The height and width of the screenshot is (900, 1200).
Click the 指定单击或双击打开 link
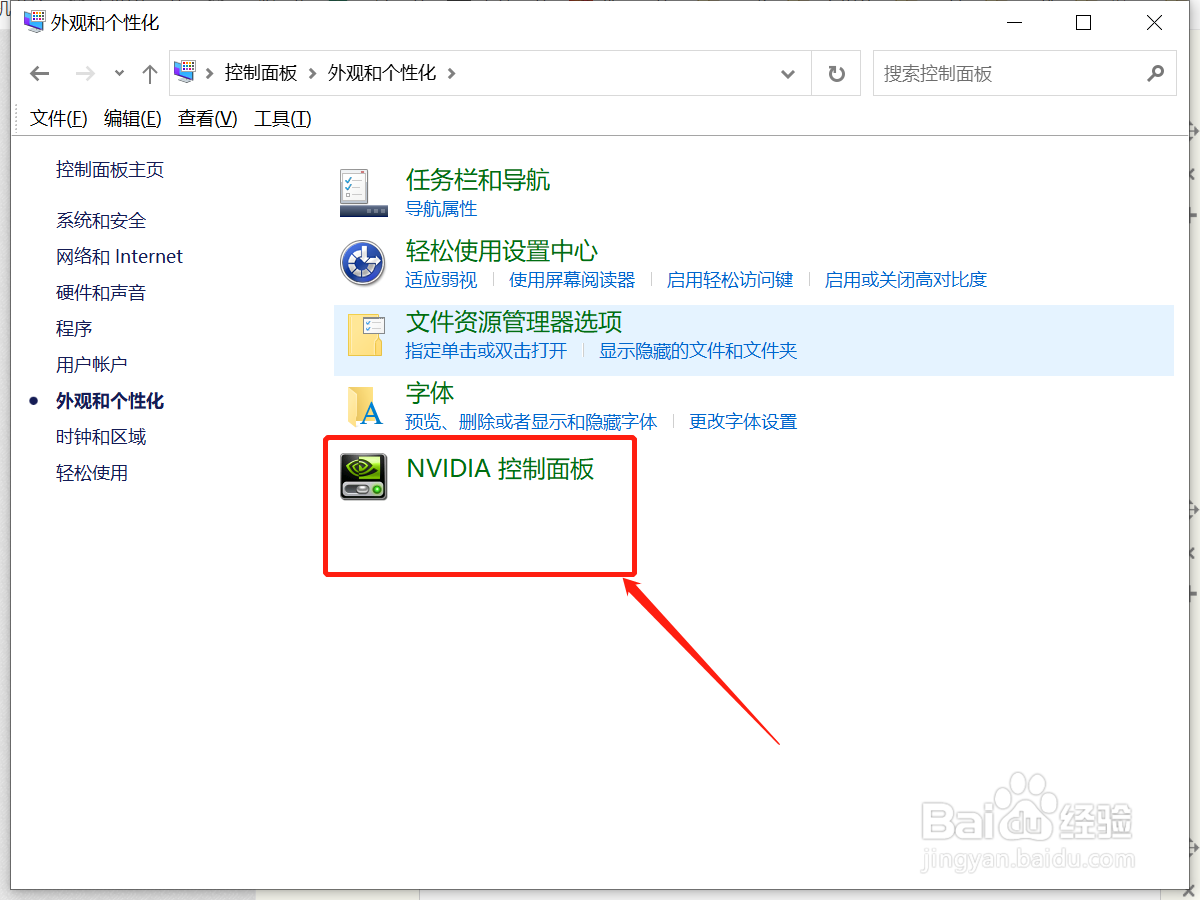(x=486, y=351)
